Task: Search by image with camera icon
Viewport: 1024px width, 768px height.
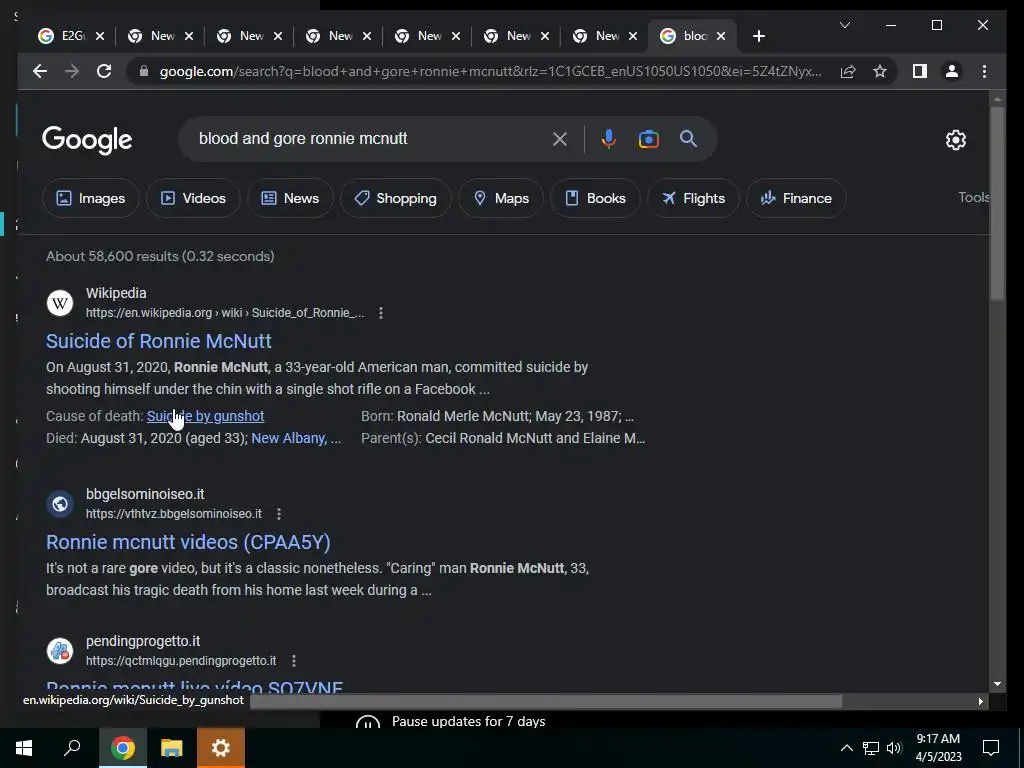Action: point(648,139)
